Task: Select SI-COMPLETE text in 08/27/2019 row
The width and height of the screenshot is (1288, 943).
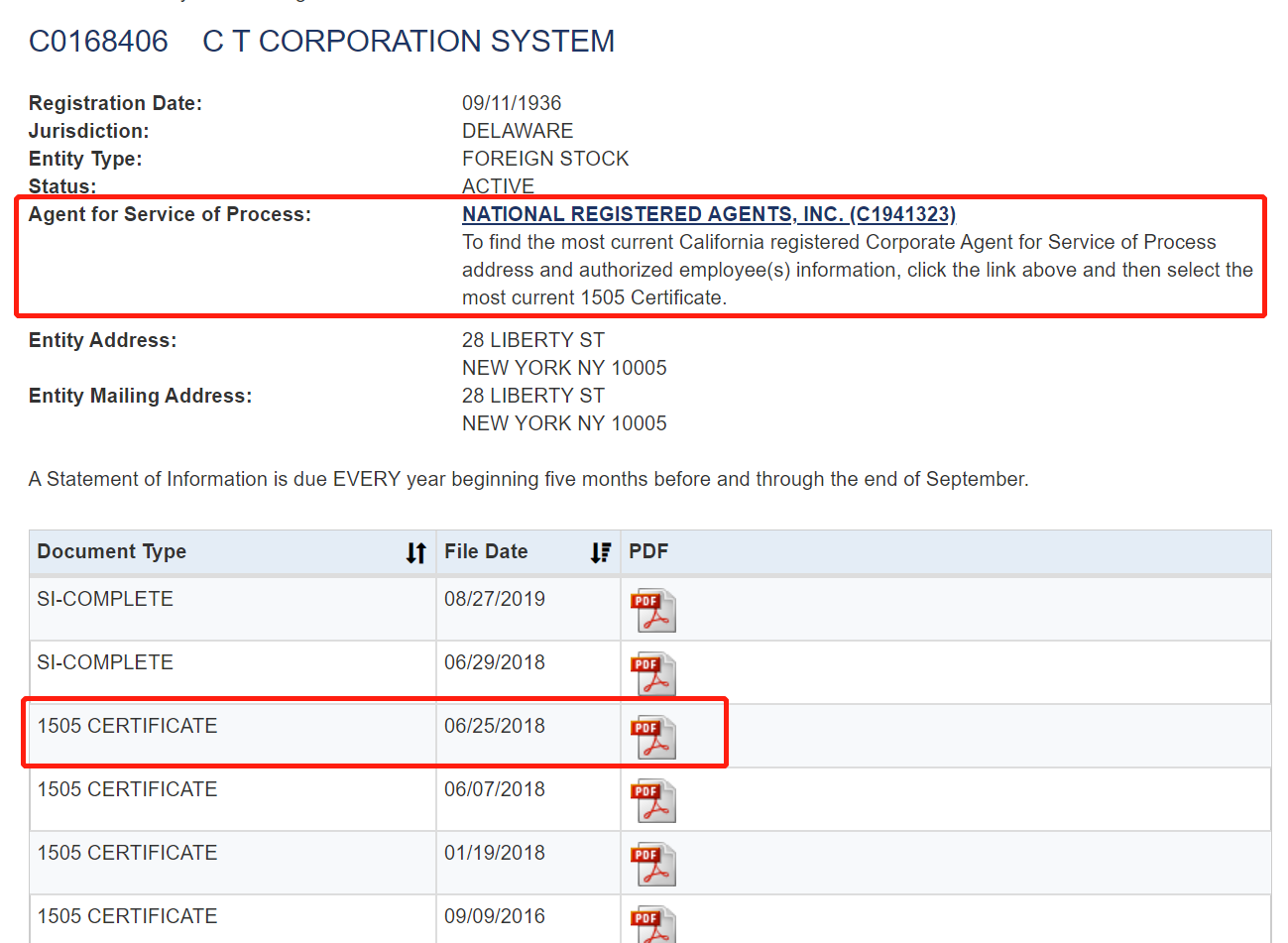Action: point(105,599)
